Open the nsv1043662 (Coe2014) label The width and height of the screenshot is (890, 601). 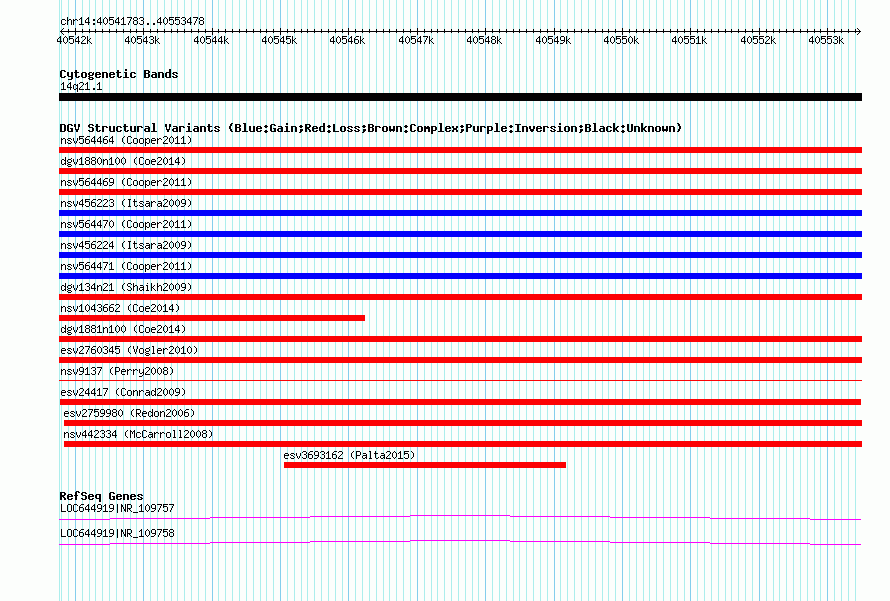click(x=120, y=308)
